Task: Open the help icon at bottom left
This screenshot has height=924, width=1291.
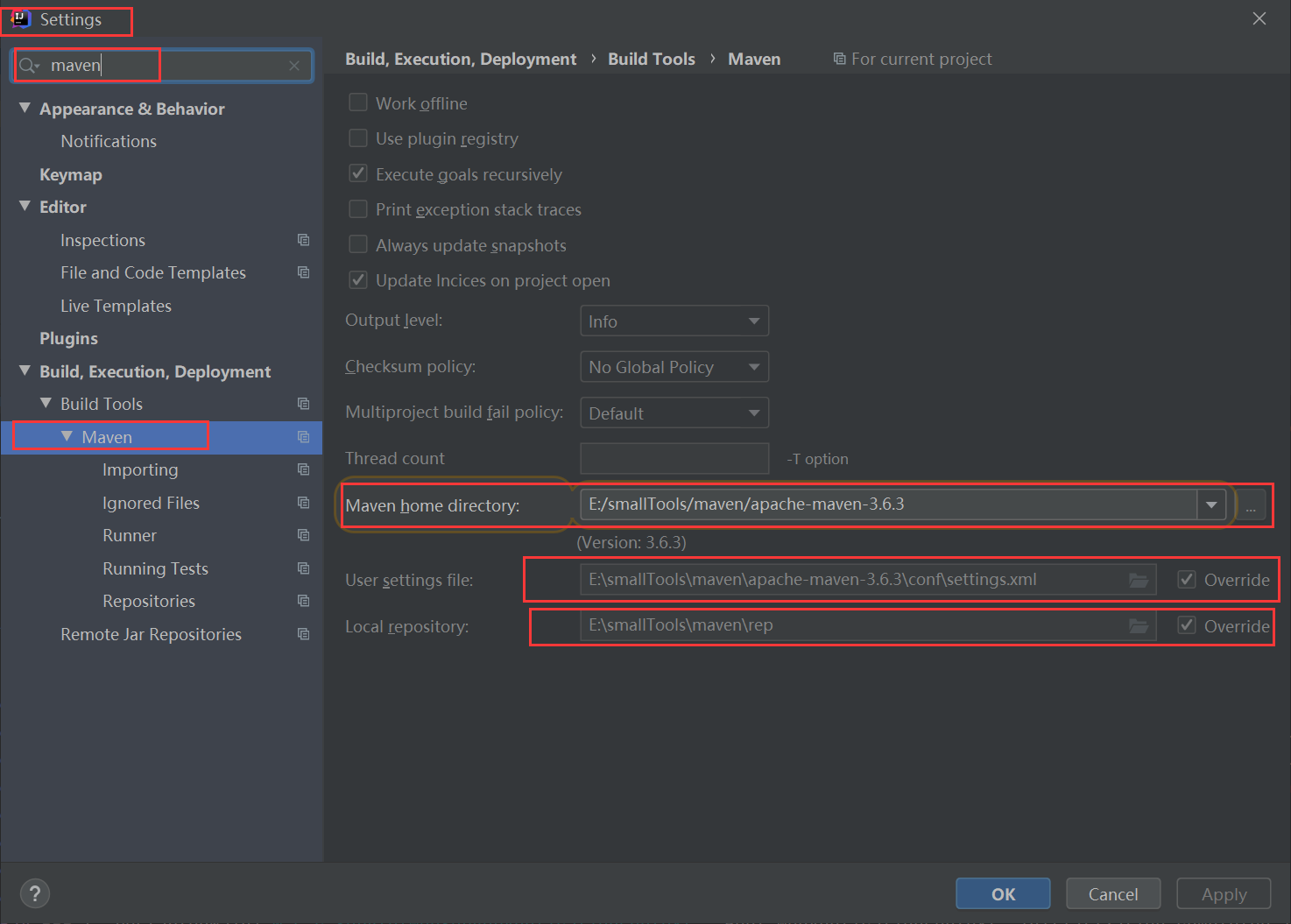Action: click(x=34, y=893)
